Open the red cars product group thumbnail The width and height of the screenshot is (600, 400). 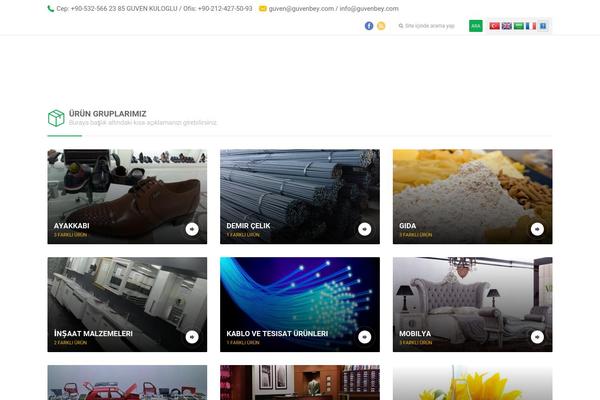click(127, 382)
